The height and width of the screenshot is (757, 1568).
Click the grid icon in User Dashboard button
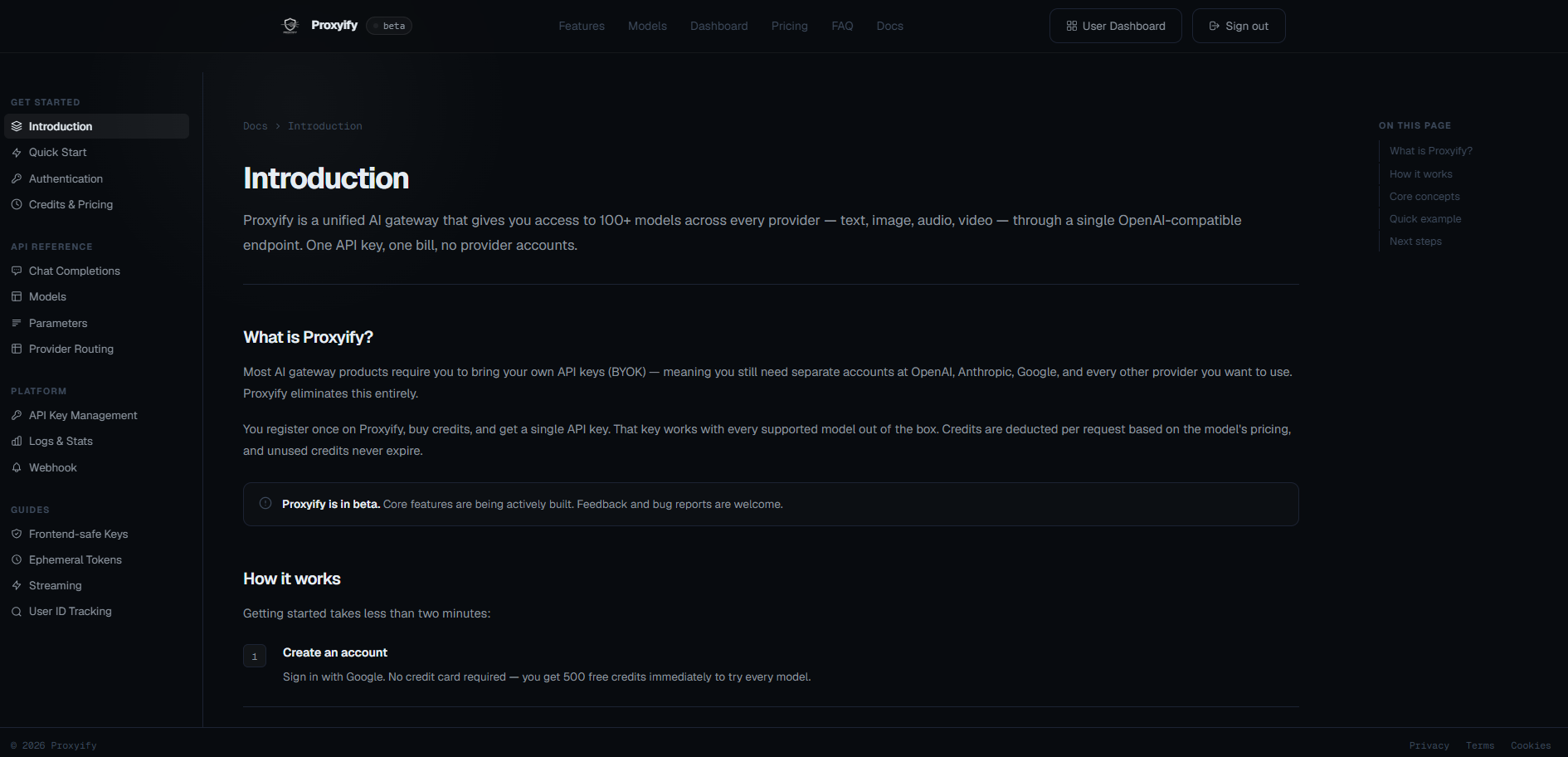(x=1072, y=26)
